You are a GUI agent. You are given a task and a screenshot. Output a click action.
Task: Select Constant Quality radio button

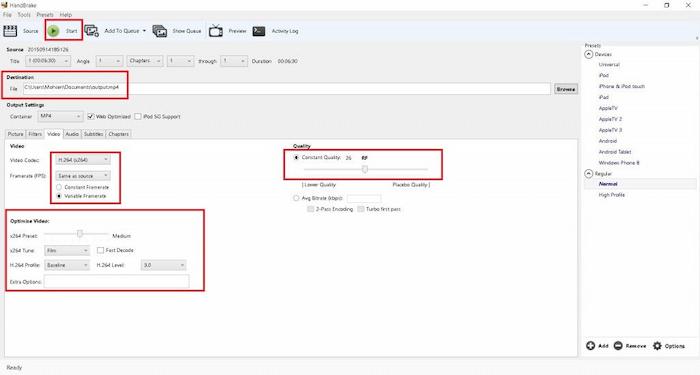(296, 158)
